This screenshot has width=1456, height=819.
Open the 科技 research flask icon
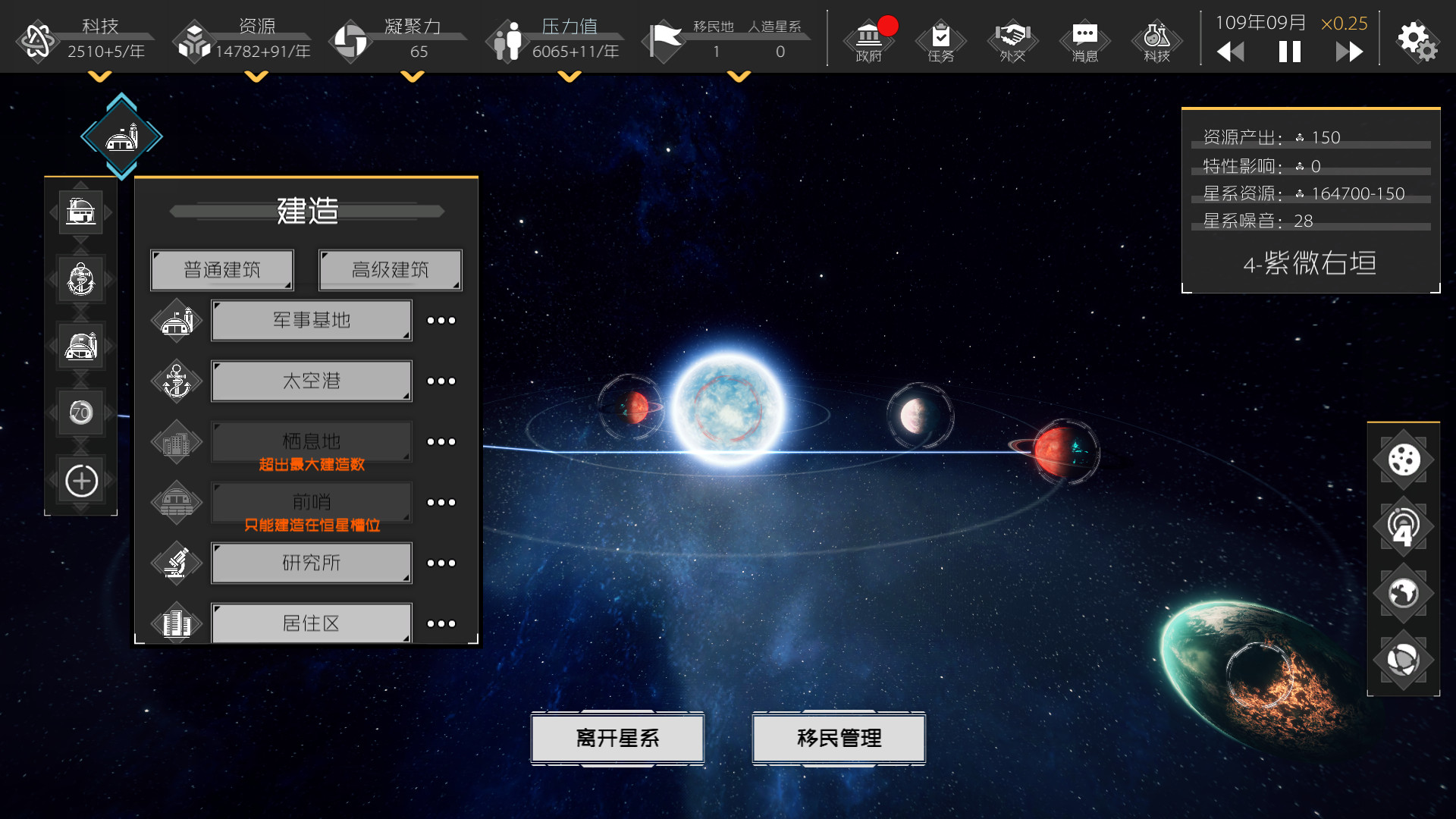pyautogui.click(x=1156, y=39)
